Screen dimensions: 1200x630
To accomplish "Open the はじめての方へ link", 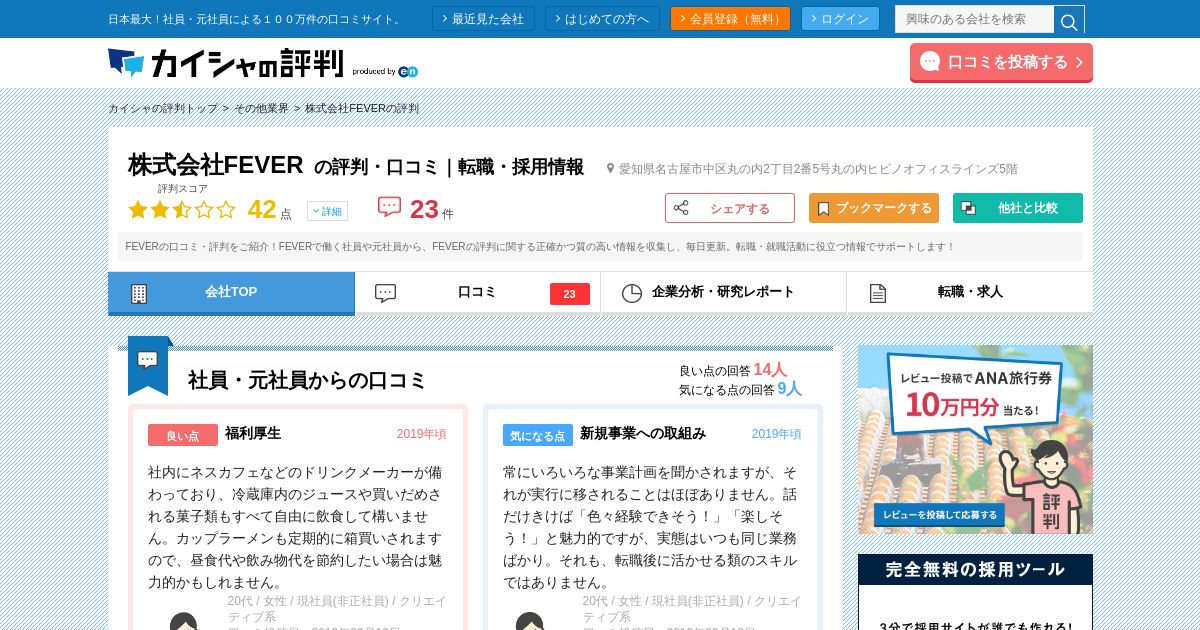I will (x=602, y=19).
